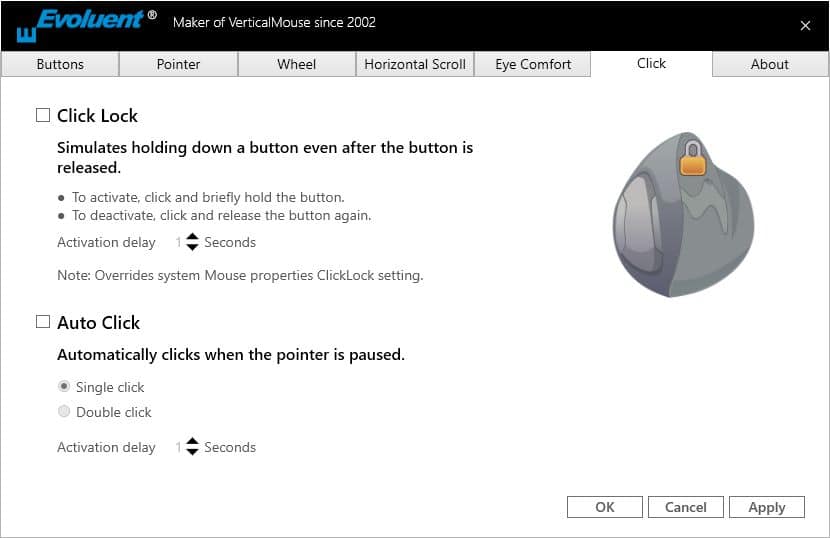Apply the current settings

point(766,507)
